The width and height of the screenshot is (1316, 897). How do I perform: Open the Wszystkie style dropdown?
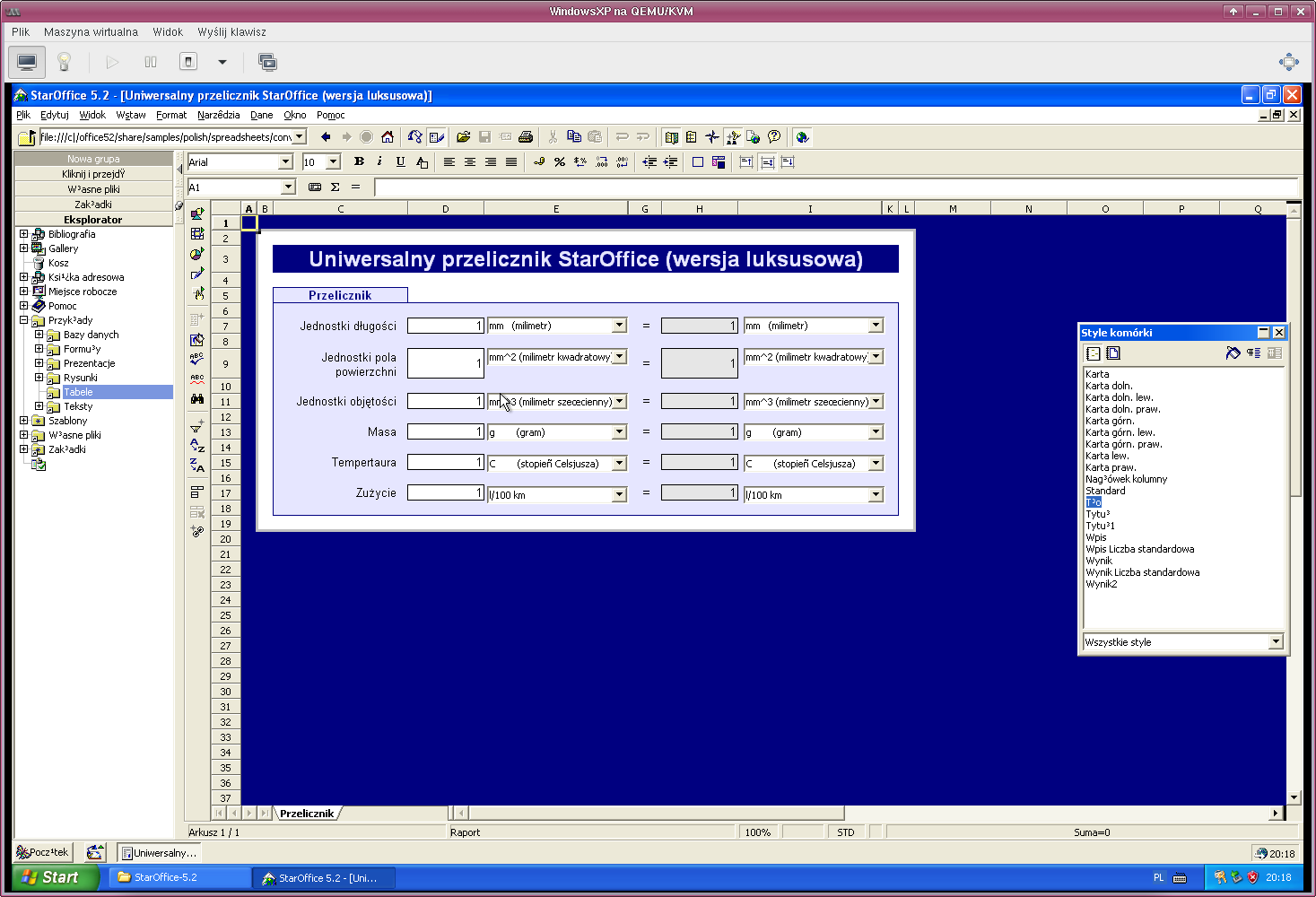(x=1276, y=642)
